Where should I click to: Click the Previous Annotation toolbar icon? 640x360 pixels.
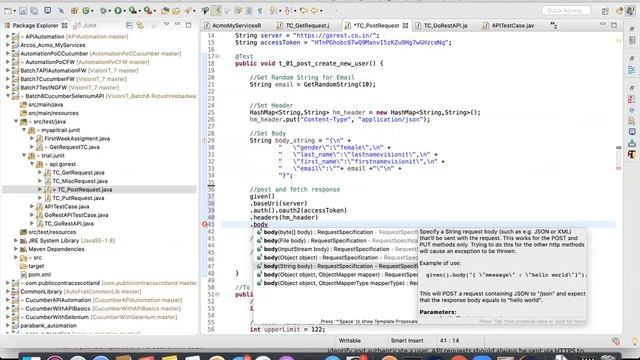(288, 11)
